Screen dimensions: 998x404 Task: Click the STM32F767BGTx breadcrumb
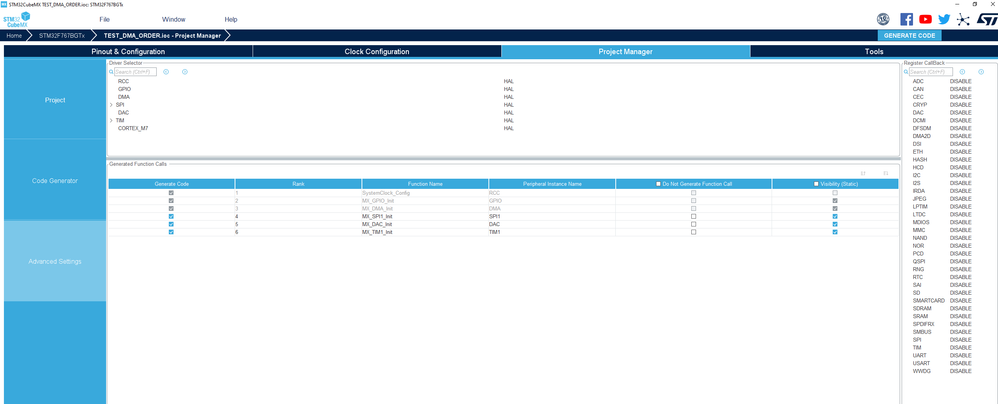61,36
